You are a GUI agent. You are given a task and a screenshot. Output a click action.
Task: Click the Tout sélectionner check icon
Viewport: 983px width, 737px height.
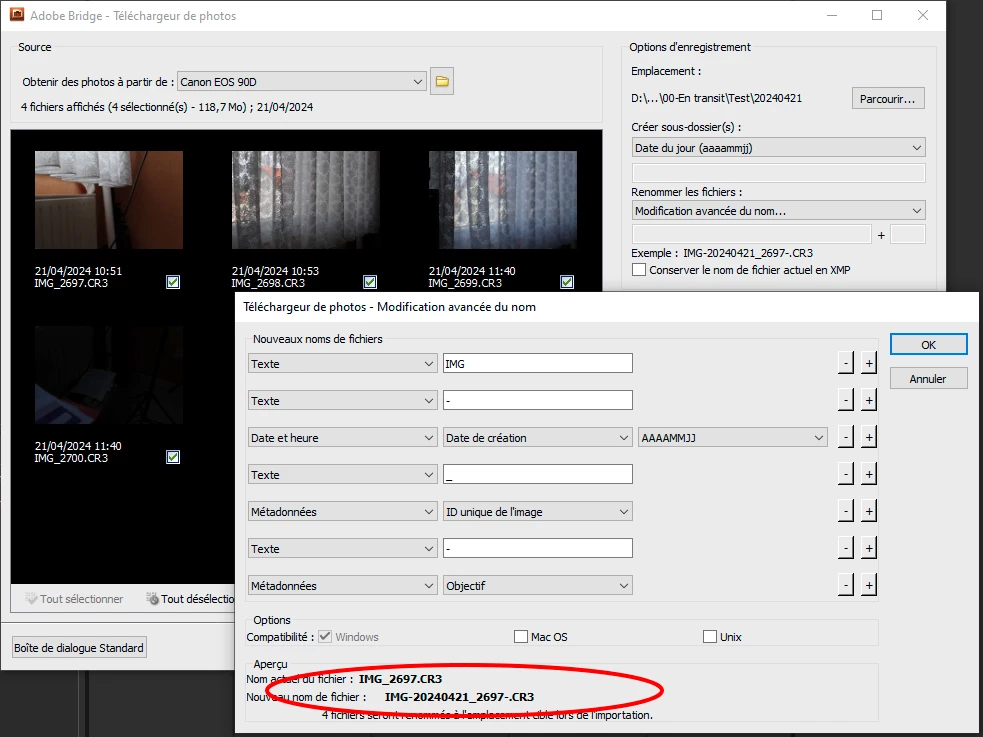(x=31, y=598)
